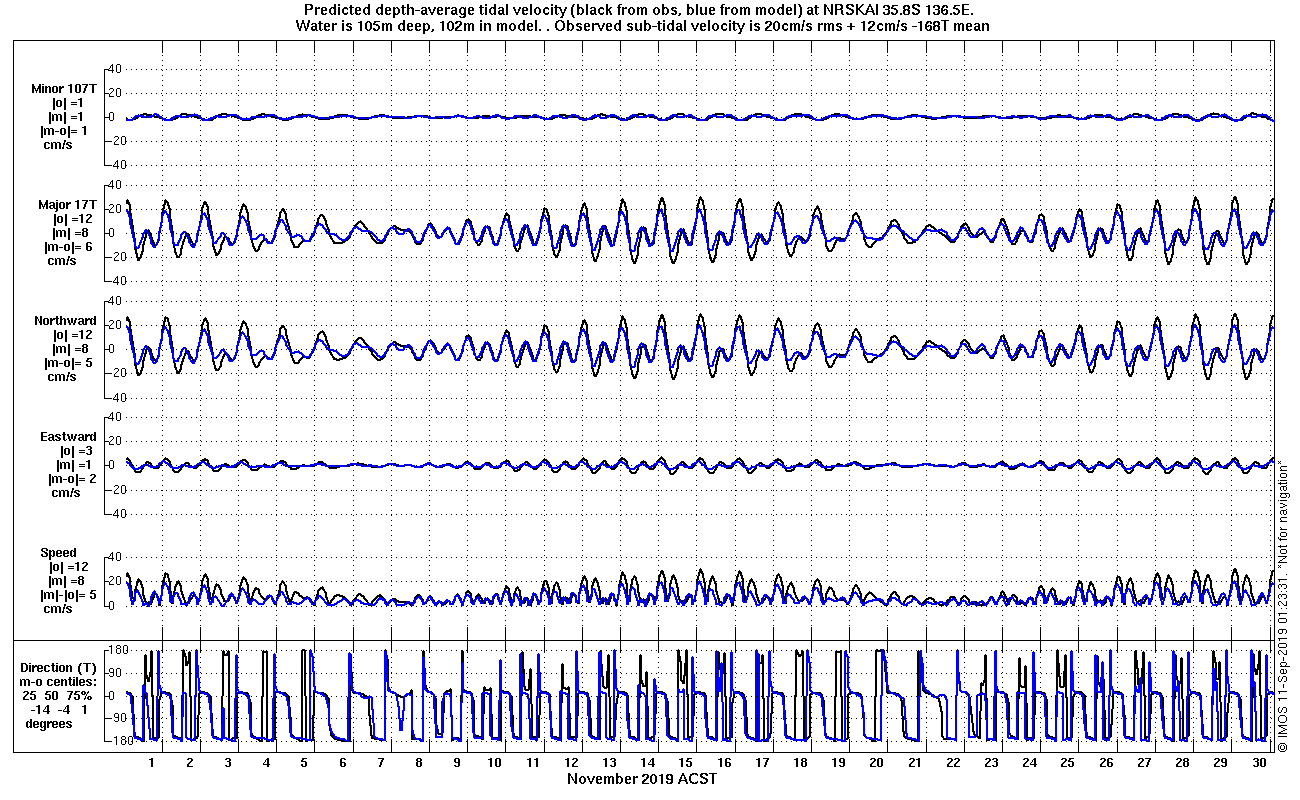Click day 8 tick label
Image resolution: width=1300 pixels, height=800 pixels.
(x=419, y=762)
